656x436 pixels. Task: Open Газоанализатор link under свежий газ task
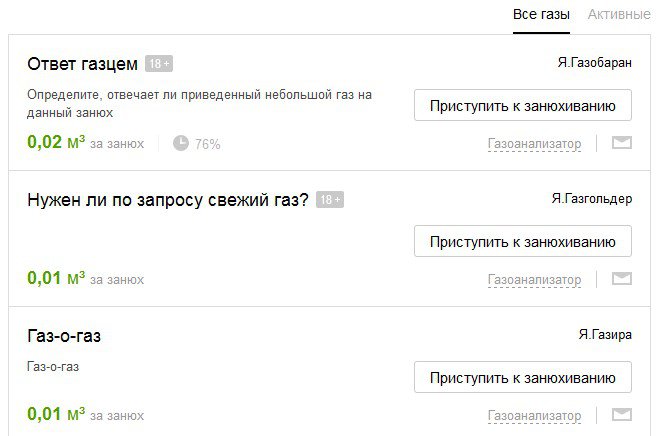(x=534, y=280)
